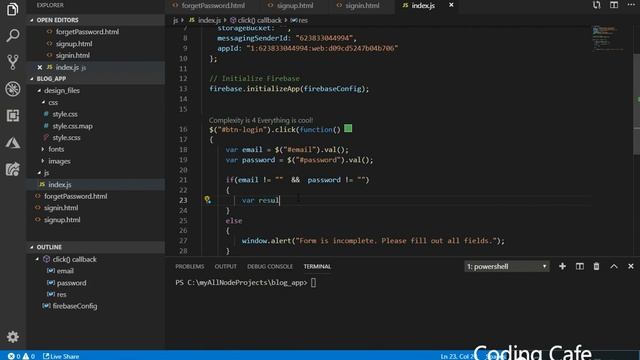Image resolution: width=640 pixels, height=360 pixels.
Task: Jump to email variable in Outline
Action: (65, 271)
